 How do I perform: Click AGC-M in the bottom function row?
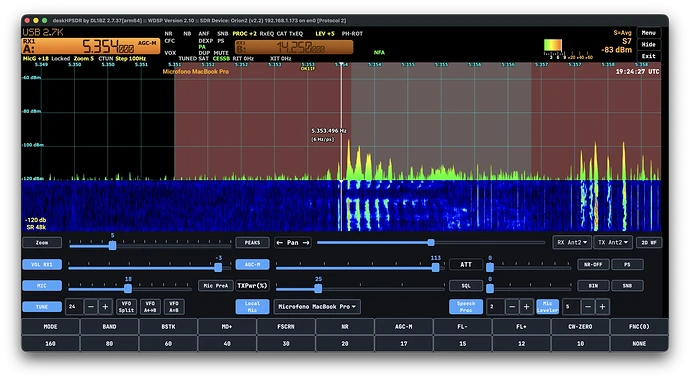(404, 327)
